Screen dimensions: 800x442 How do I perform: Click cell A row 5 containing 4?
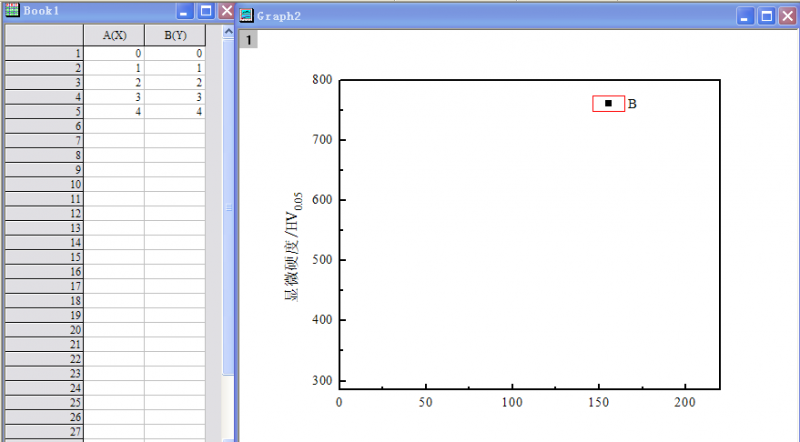114,112
